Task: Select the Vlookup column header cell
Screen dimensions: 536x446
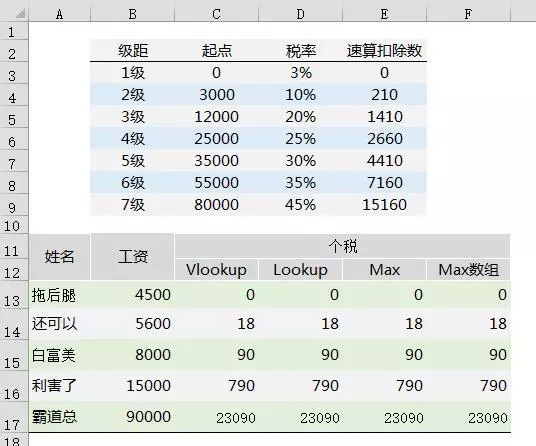Action: [x=216, y=270]
